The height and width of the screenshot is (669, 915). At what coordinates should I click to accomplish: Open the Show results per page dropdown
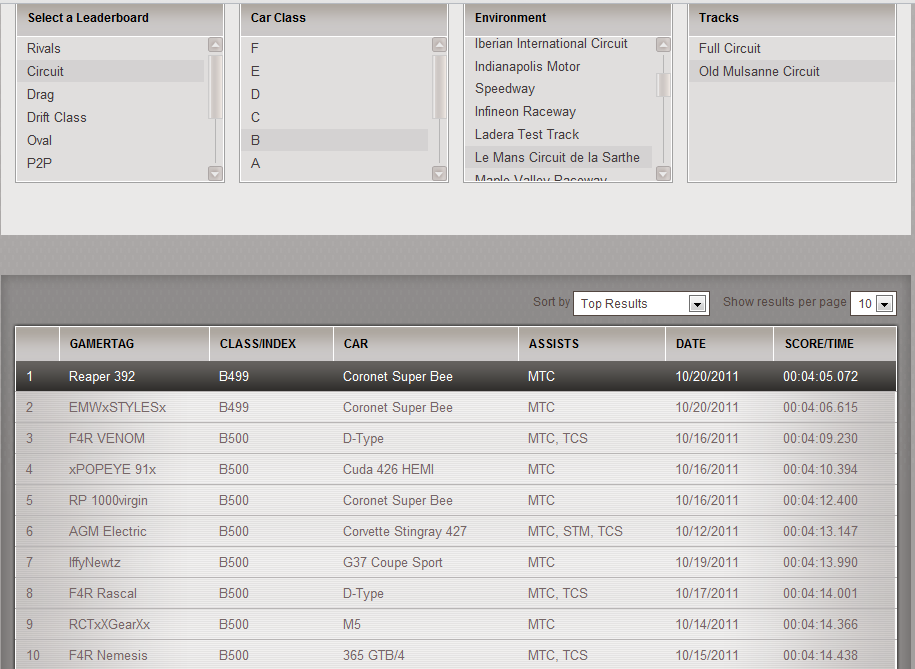872,304
